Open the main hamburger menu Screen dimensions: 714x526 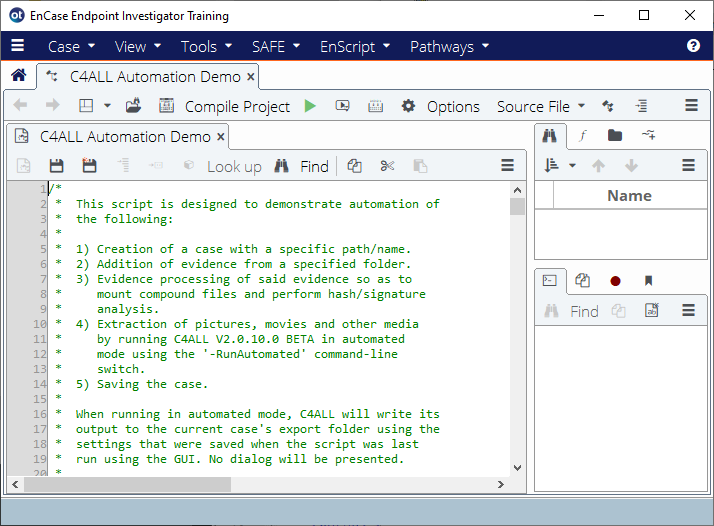(x=17, y=46)
